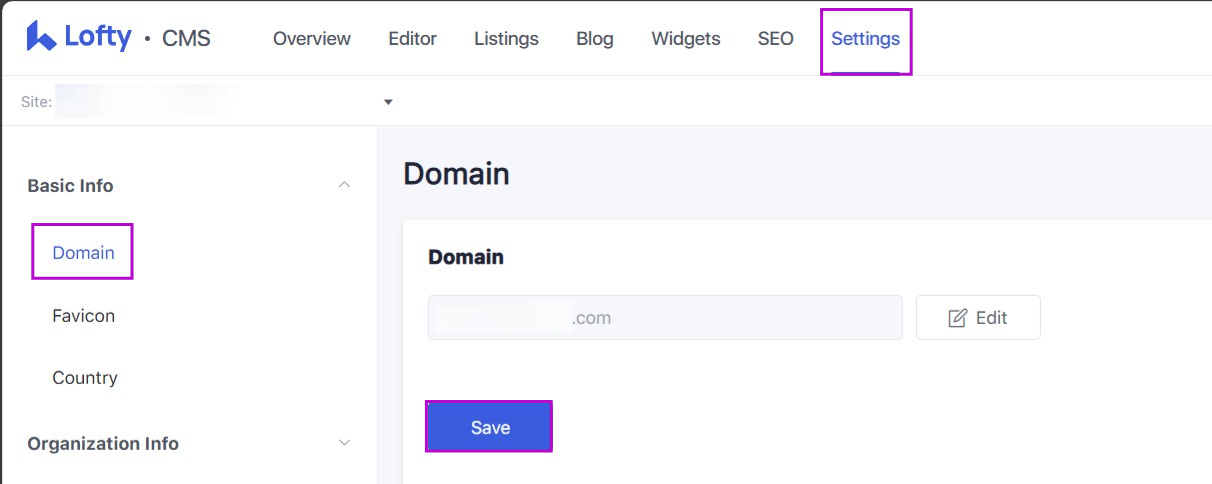The image size is (1212, 484).
Task: Switch to the Editor tab
Action: pyautogui.click(x=412, y=39)
